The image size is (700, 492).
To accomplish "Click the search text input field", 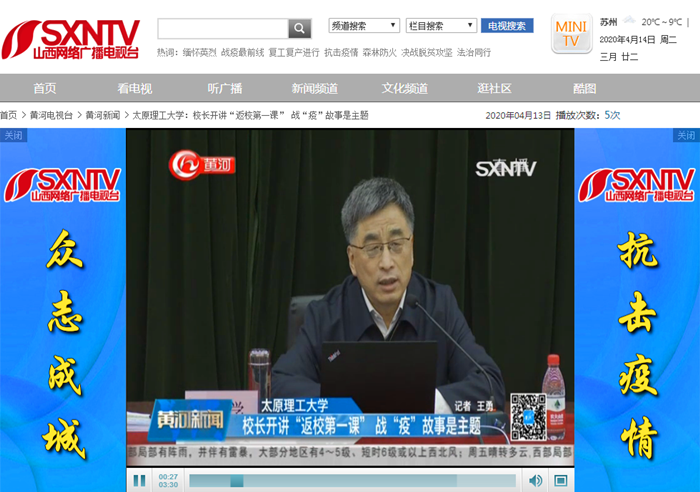I will [x=222, y=28].
